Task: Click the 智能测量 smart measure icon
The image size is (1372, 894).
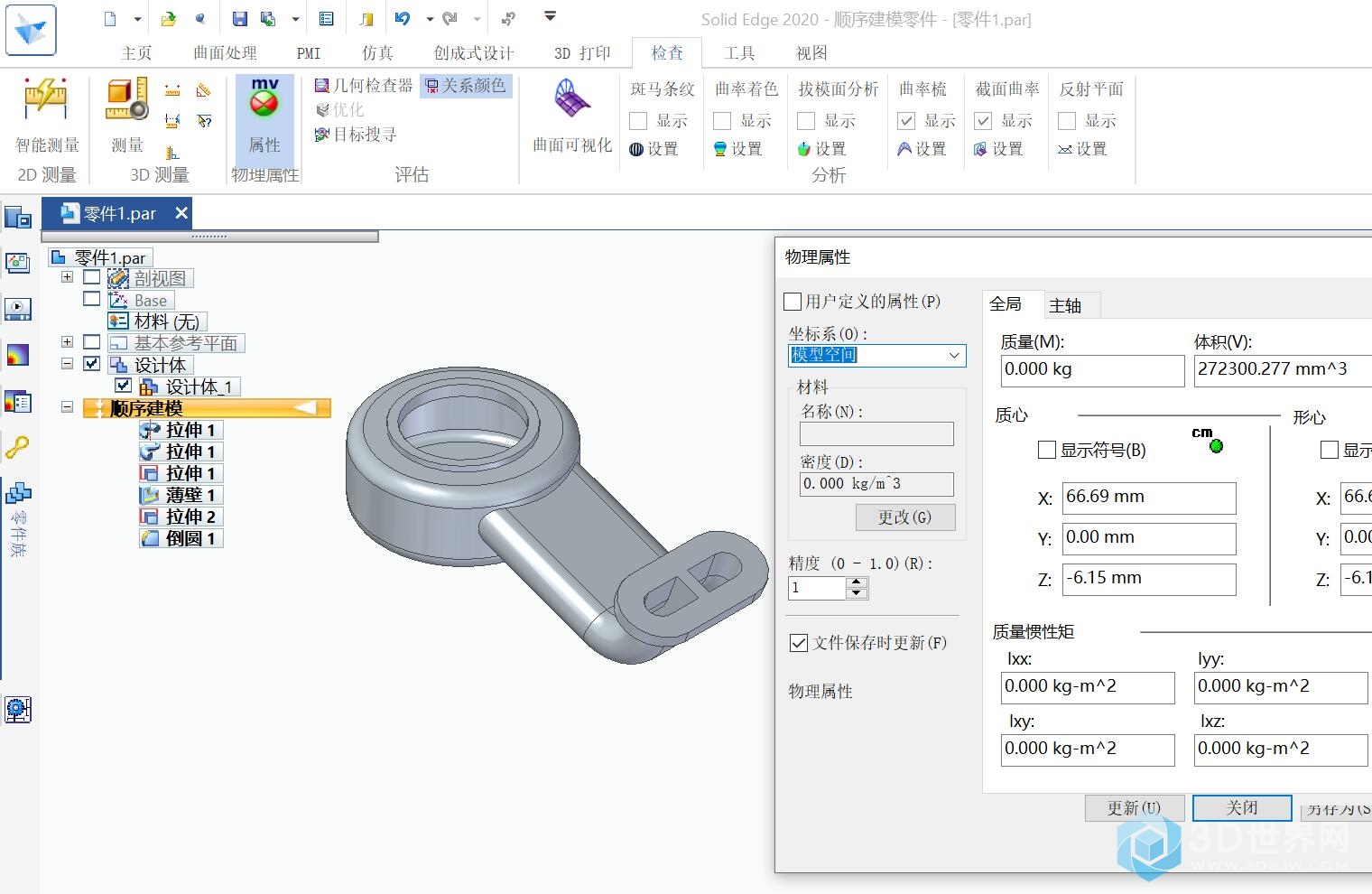Action: [x=46, y=99]
